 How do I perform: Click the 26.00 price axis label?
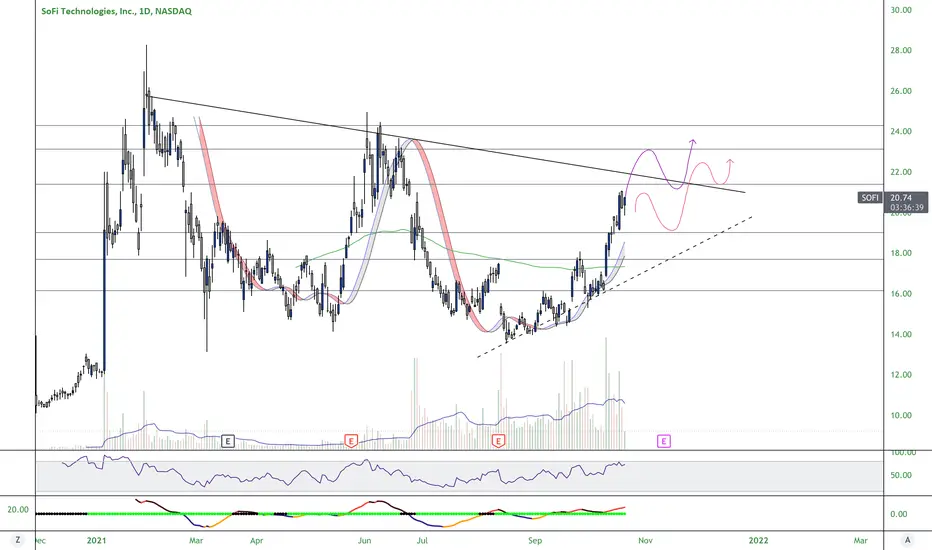tap(901, 91)
